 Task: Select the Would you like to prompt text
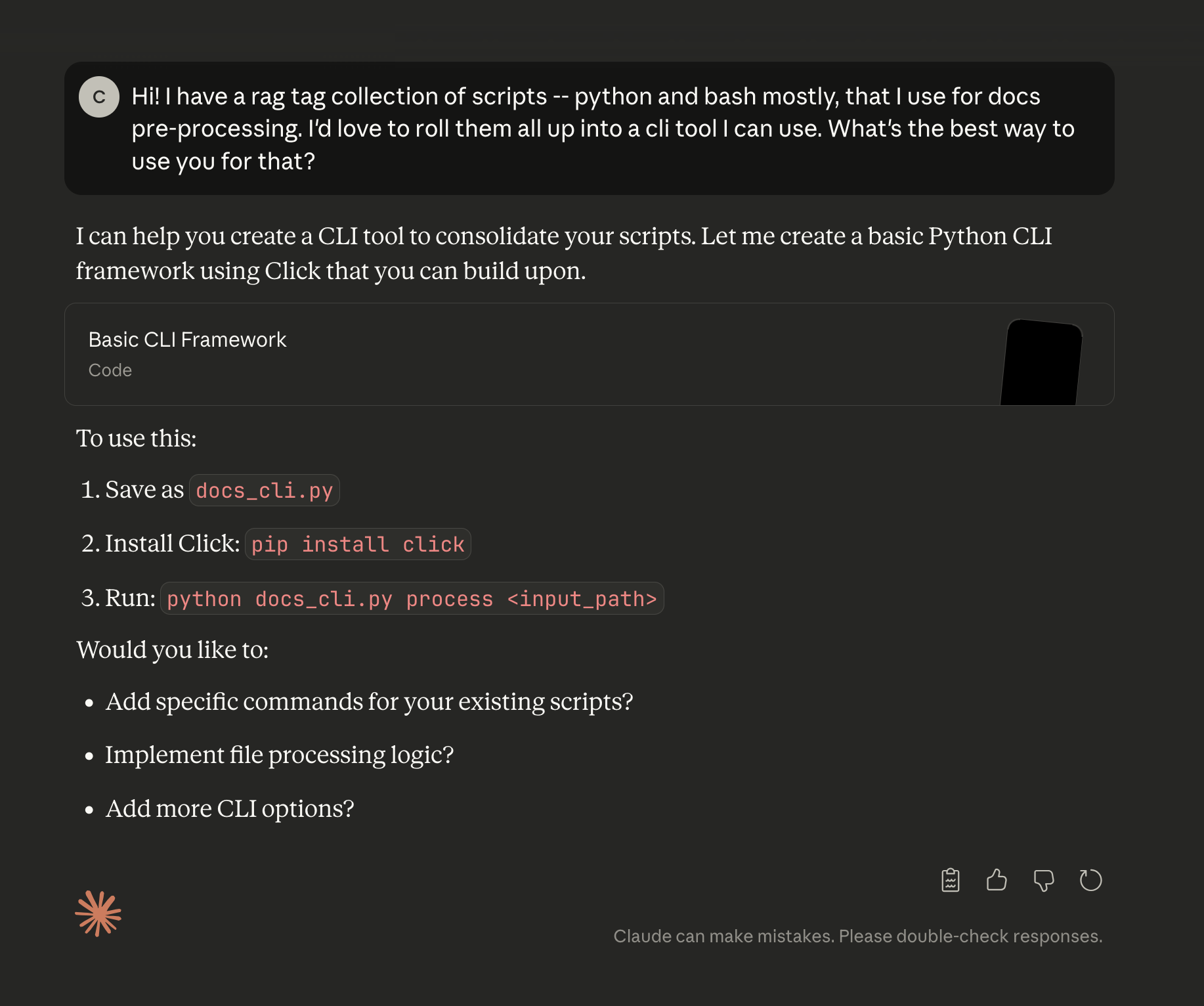(173, 649)
